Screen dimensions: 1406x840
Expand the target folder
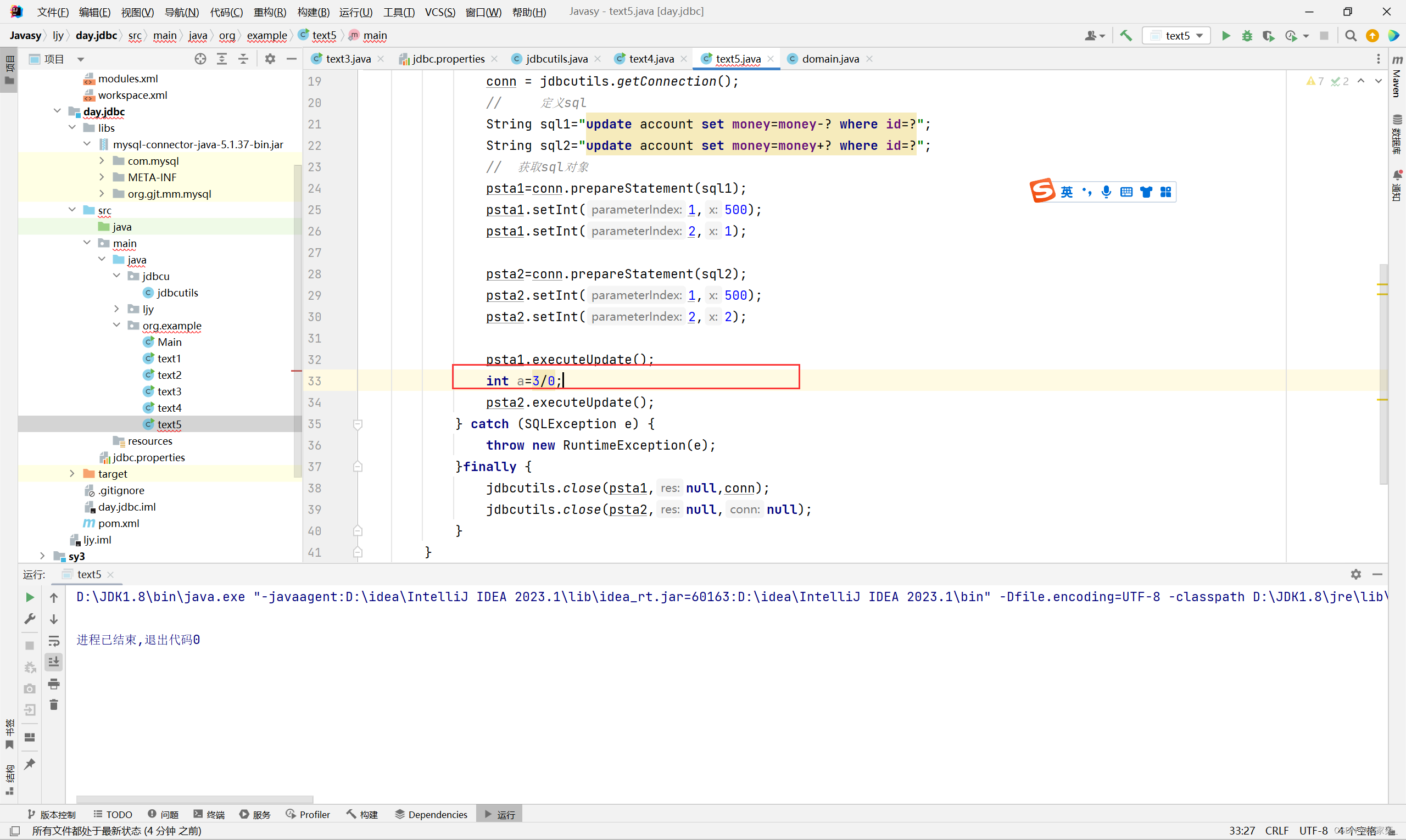72,473
